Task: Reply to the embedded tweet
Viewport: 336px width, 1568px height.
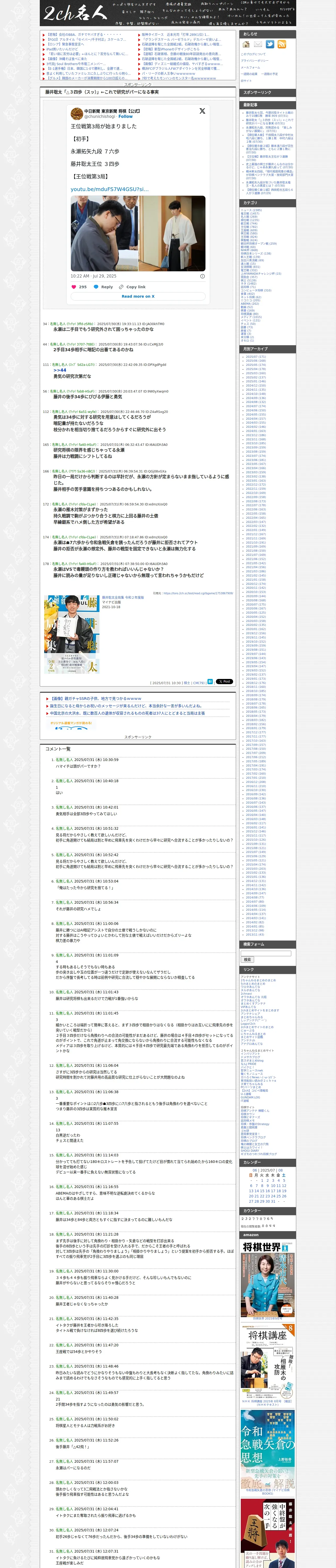Action: pyautogui.click(x=104, y=287)
